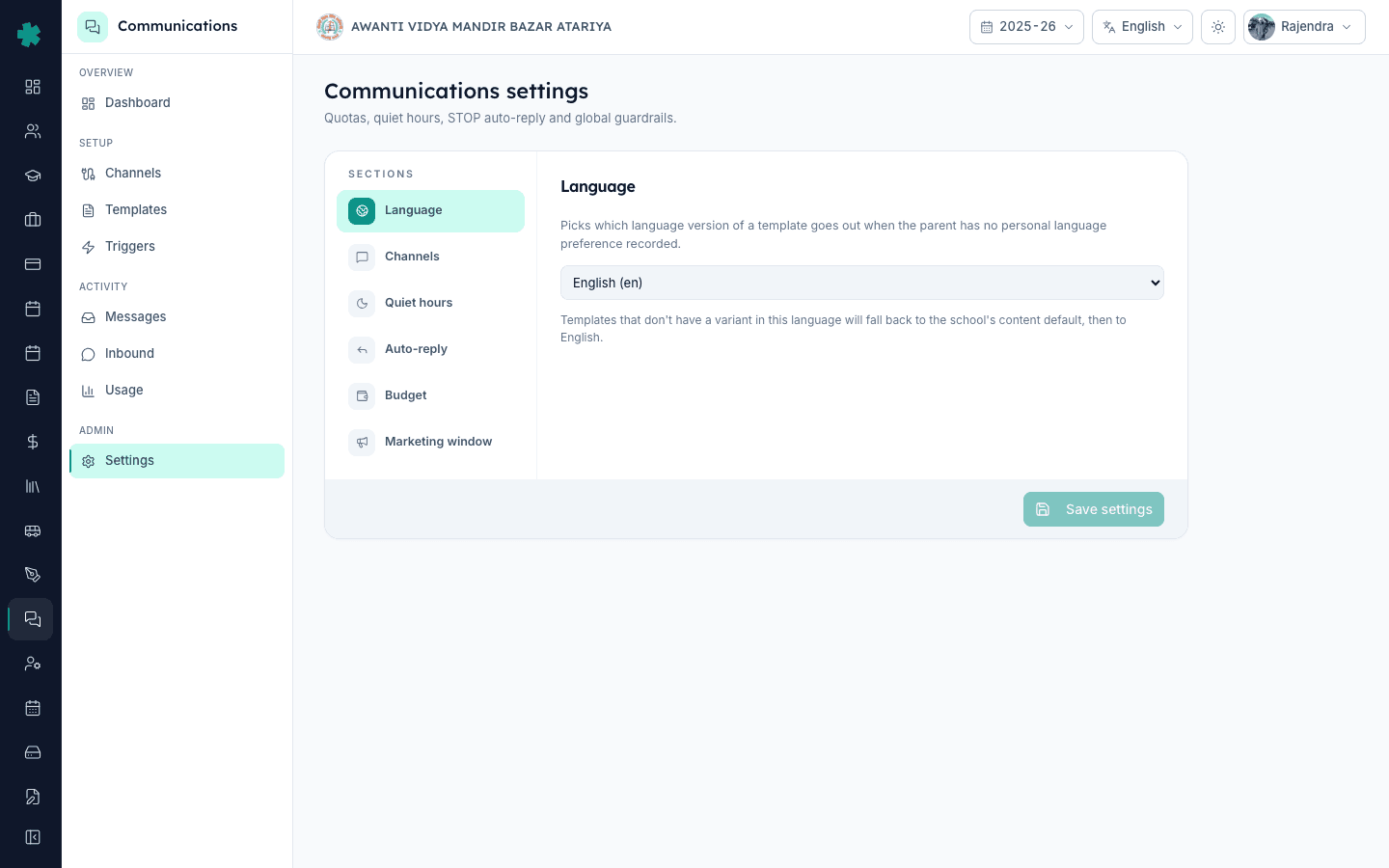Switch to the Auto-reply section
The image size is (1389, 868).
[x=430, y=350]
